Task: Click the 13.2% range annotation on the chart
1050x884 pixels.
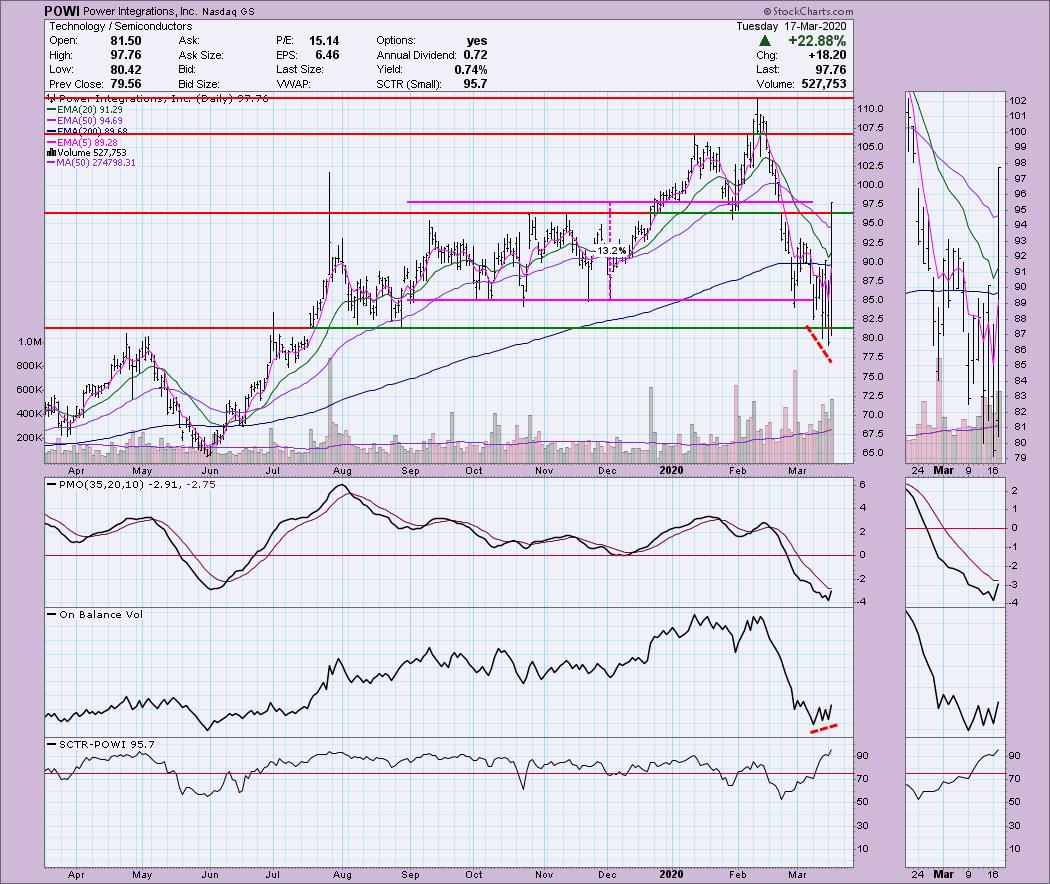Action: [611, 251]
